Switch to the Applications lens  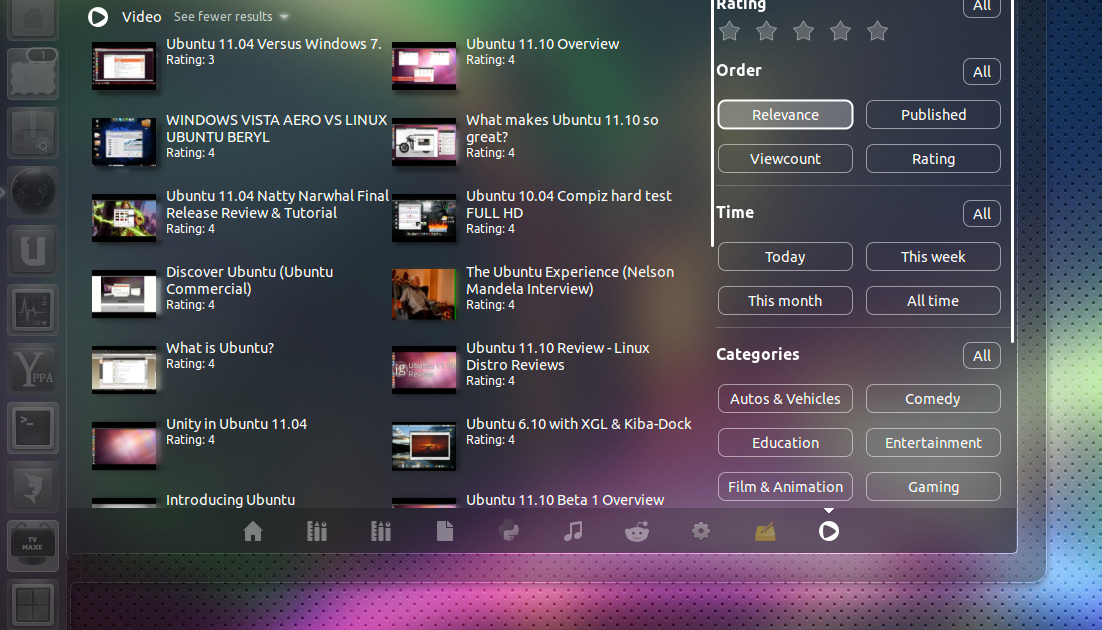(x=317, y=531)
